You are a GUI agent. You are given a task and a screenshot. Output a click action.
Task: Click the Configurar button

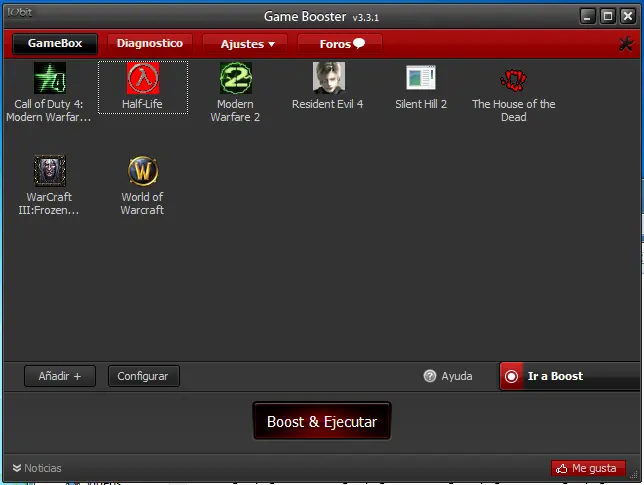tap(144, 376)
